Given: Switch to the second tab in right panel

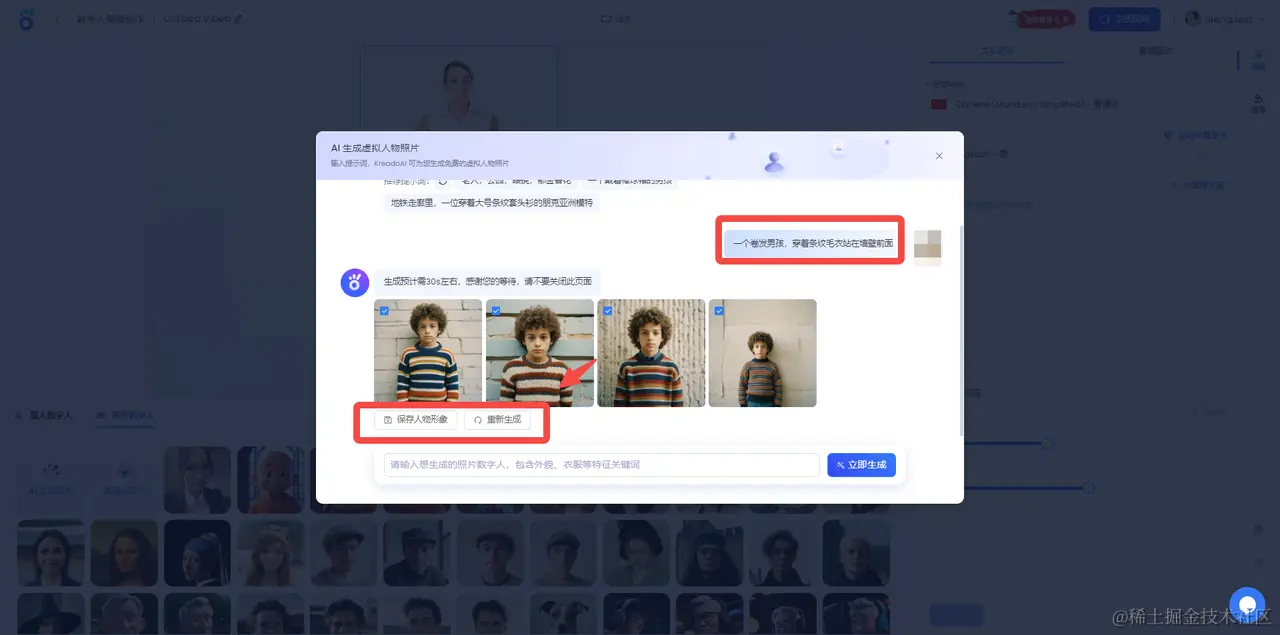Looking at the screenshot, I should click(x=1155, y=51).
